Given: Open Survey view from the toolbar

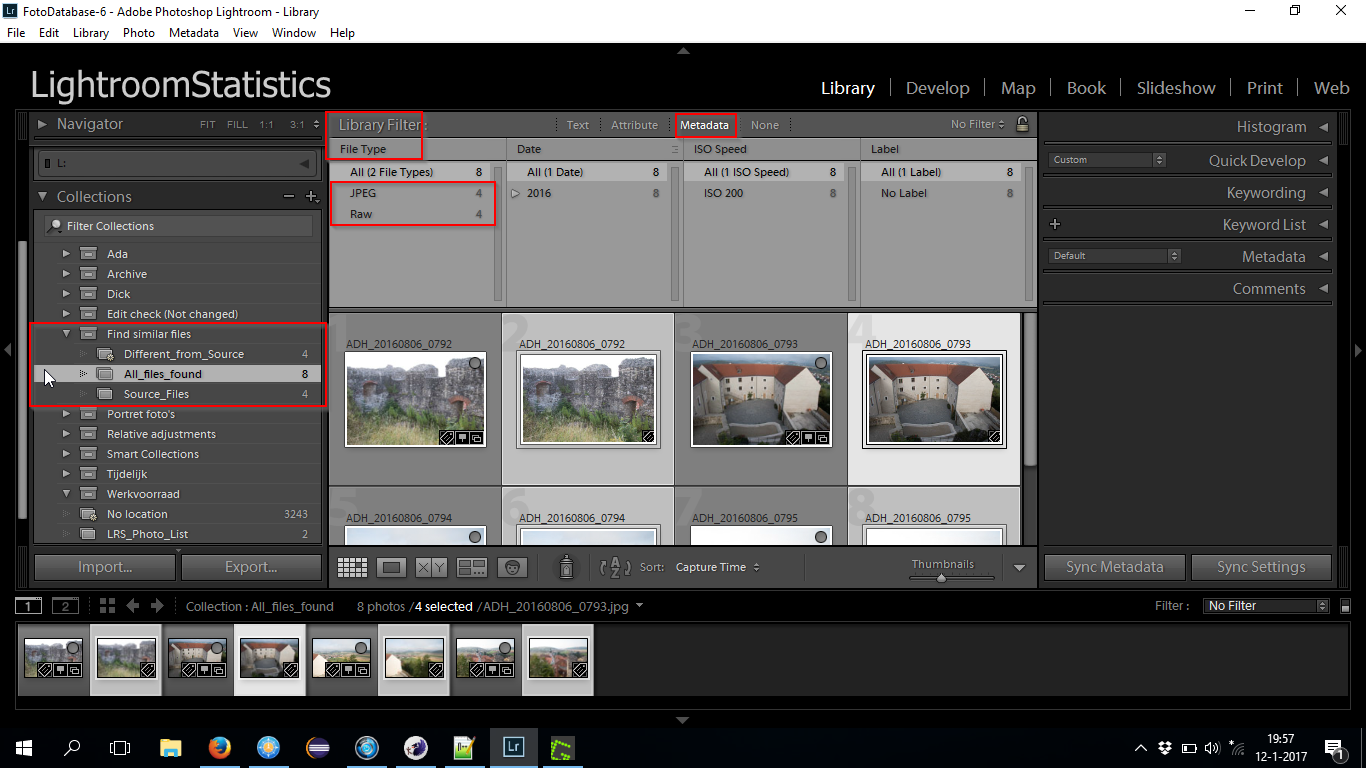Looking at the screenshot, I should coord(471,567).
